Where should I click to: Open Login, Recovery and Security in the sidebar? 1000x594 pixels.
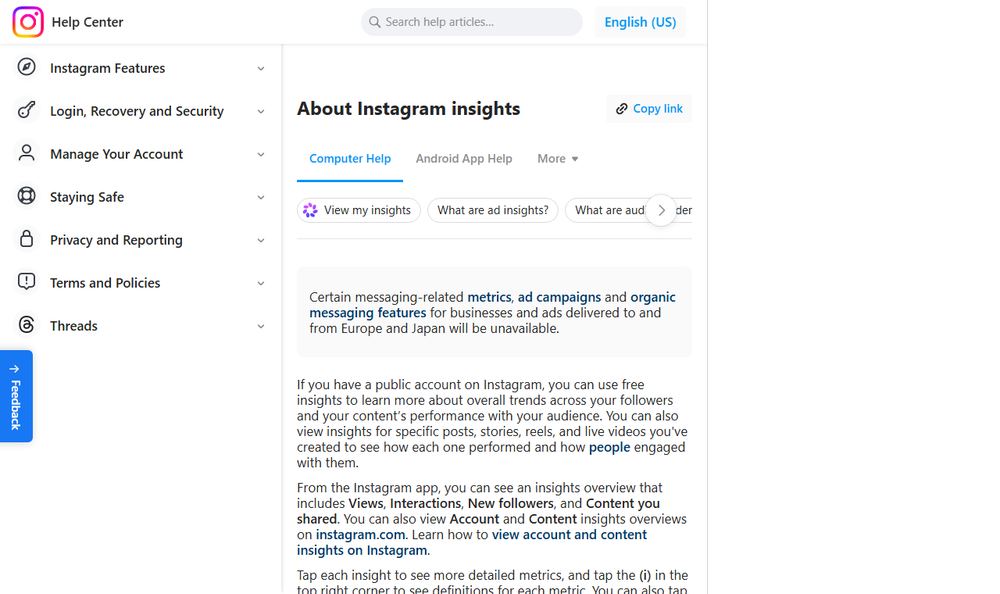pos(140,111)
